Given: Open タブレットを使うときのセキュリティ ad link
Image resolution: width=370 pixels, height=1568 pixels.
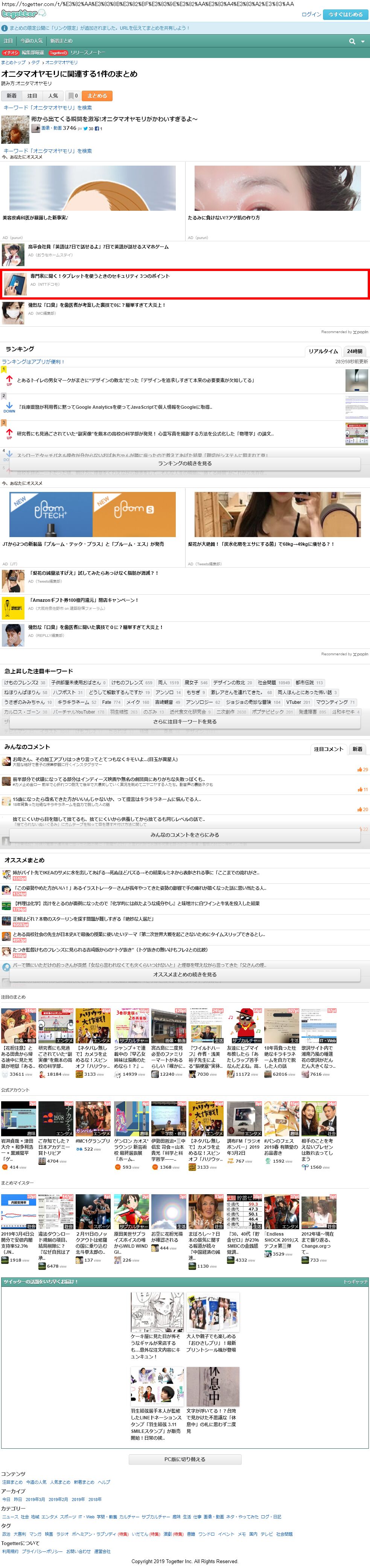Looking at the screenshot, I should point(100,276).
